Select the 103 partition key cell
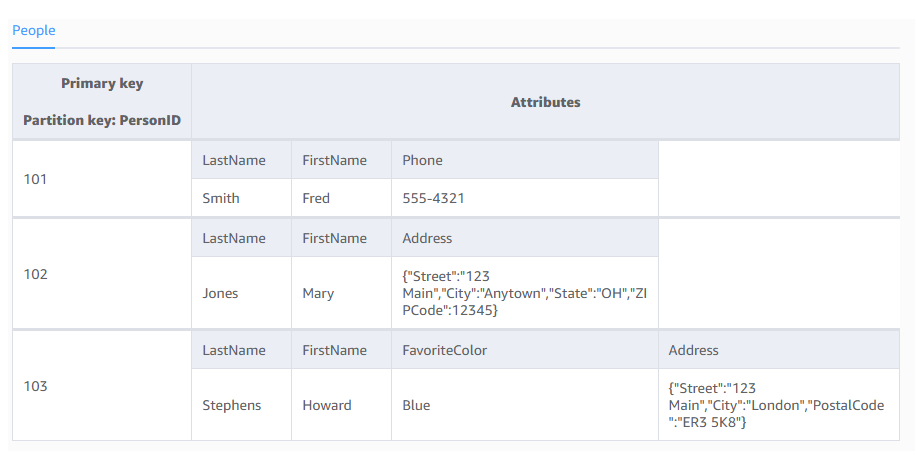 [x=102, y=386]
